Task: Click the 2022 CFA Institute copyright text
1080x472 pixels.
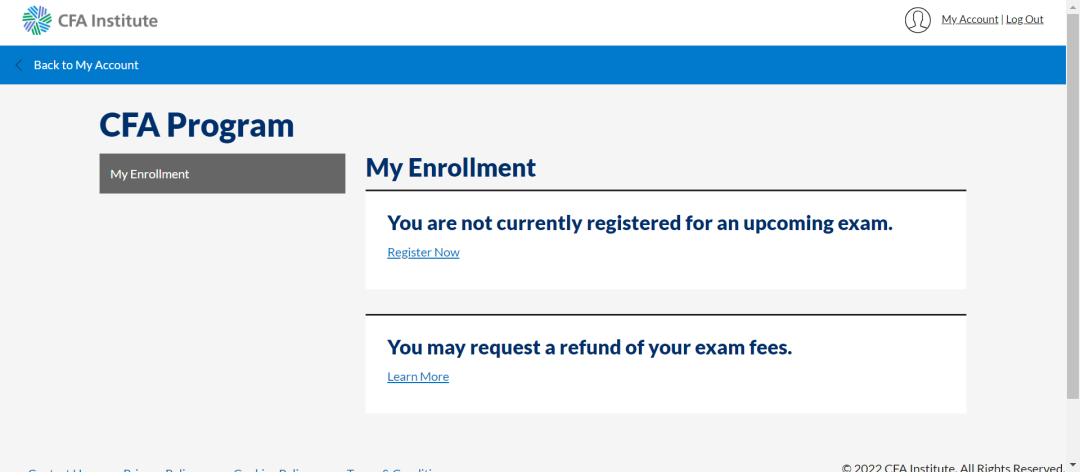Action: point(952,467)
